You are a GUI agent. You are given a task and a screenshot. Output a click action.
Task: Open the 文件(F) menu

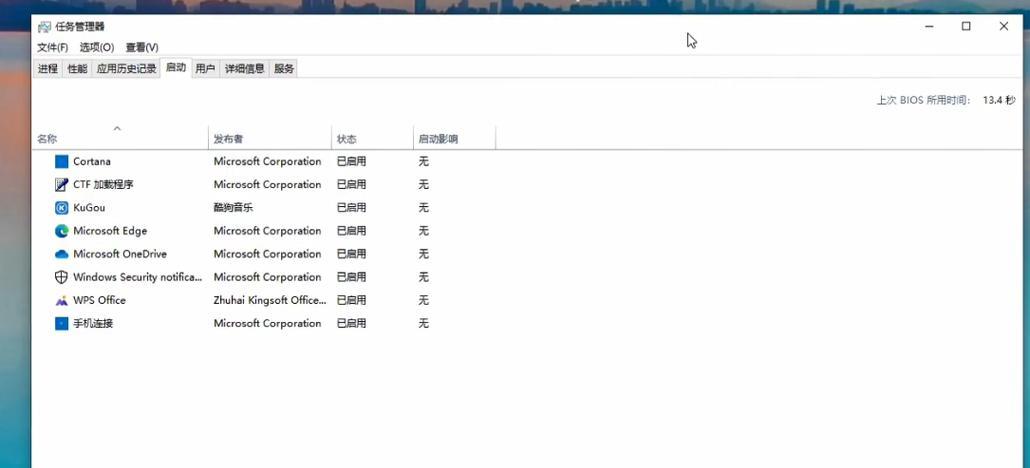(x=53, y=47)
